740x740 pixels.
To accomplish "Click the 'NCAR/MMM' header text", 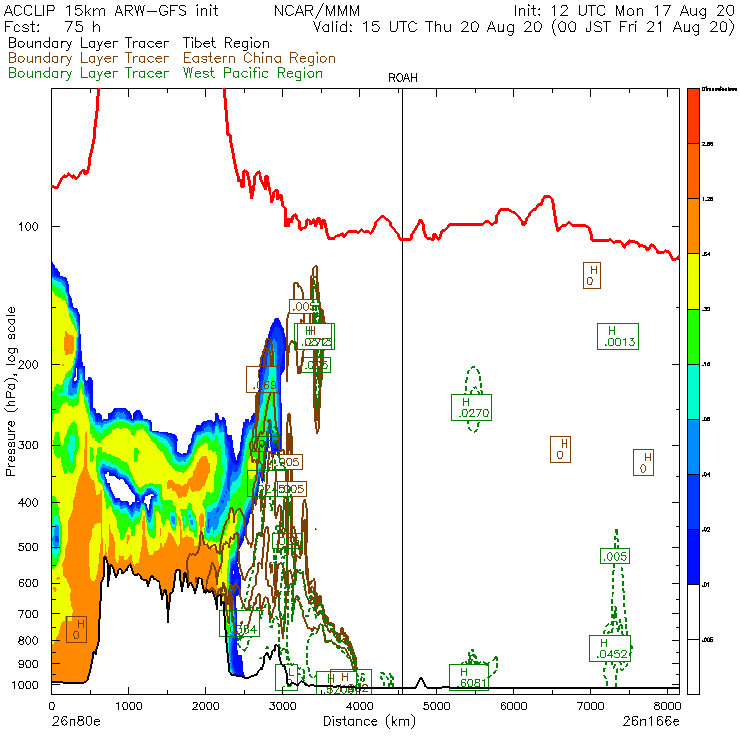I will [x=317, y=10].
